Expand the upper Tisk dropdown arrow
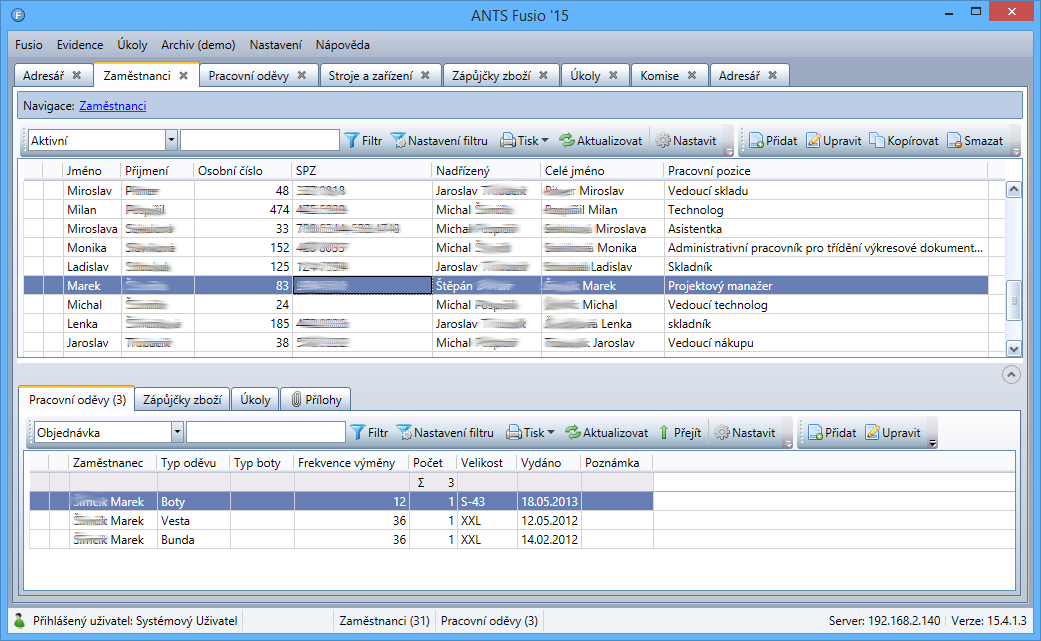1041x641 pixels. (545, 141)
